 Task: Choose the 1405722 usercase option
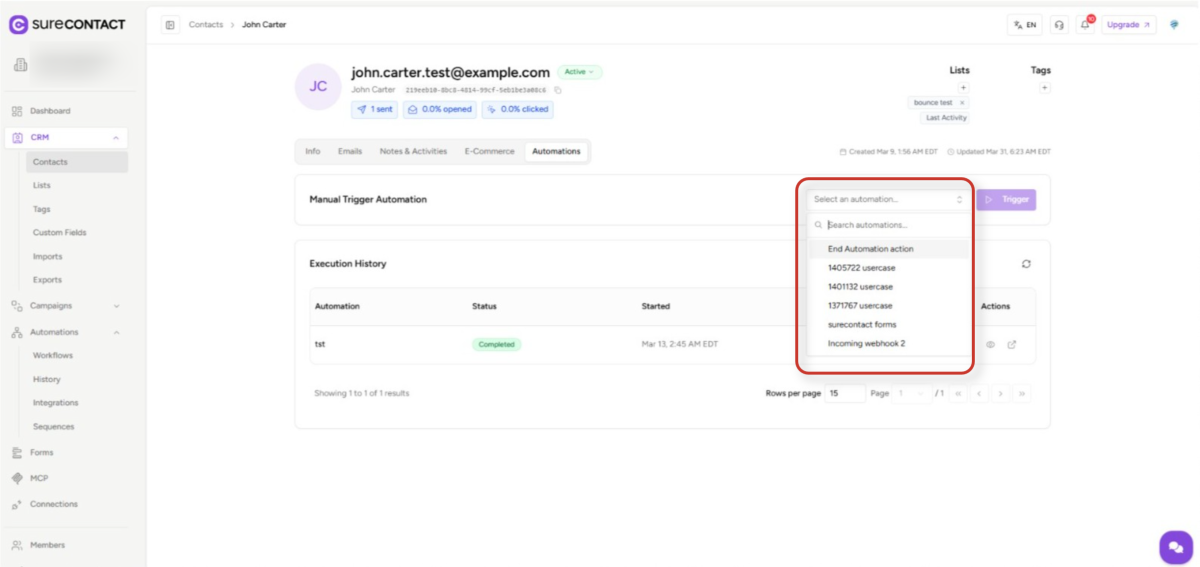(x=889, y=268)
